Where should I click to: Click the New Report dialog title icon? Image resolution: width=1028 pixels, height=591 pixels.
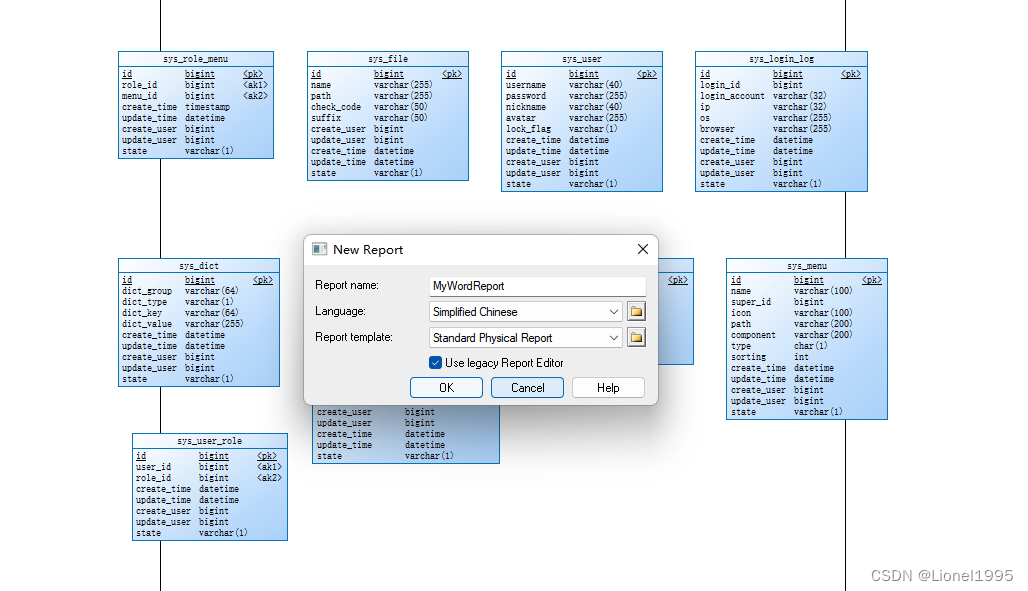(319, 249)
